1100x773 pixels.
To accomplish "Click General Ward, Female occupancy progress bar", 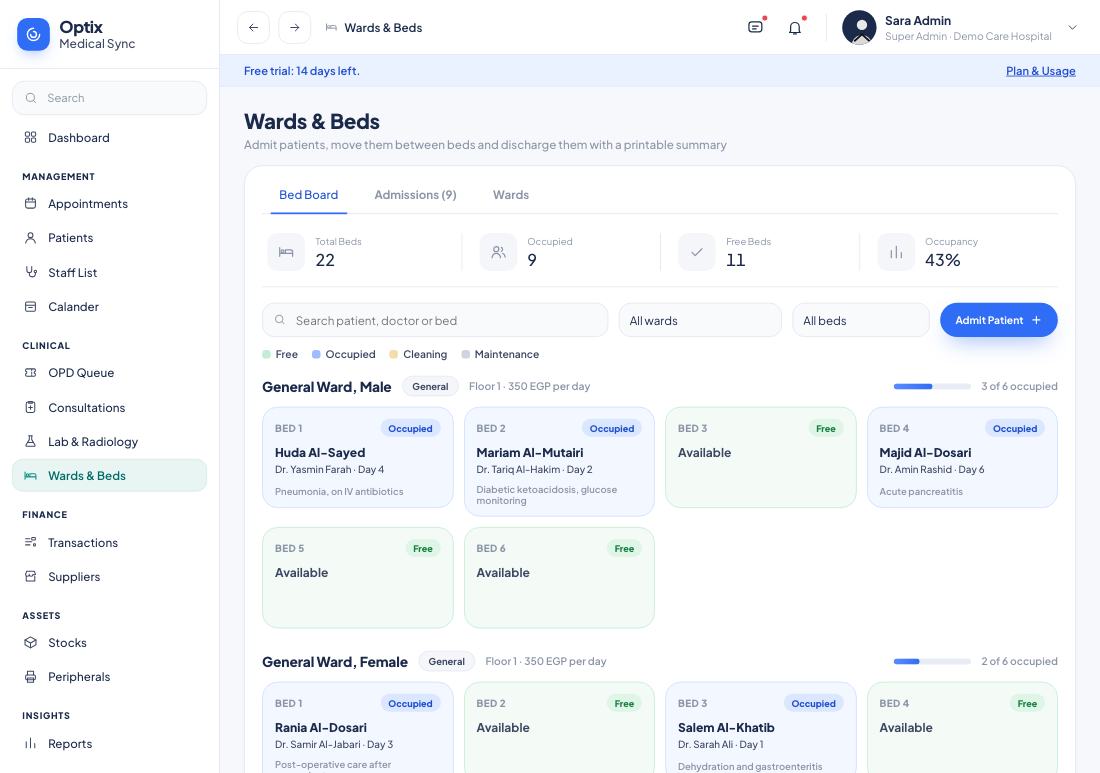I will [932, 661].
